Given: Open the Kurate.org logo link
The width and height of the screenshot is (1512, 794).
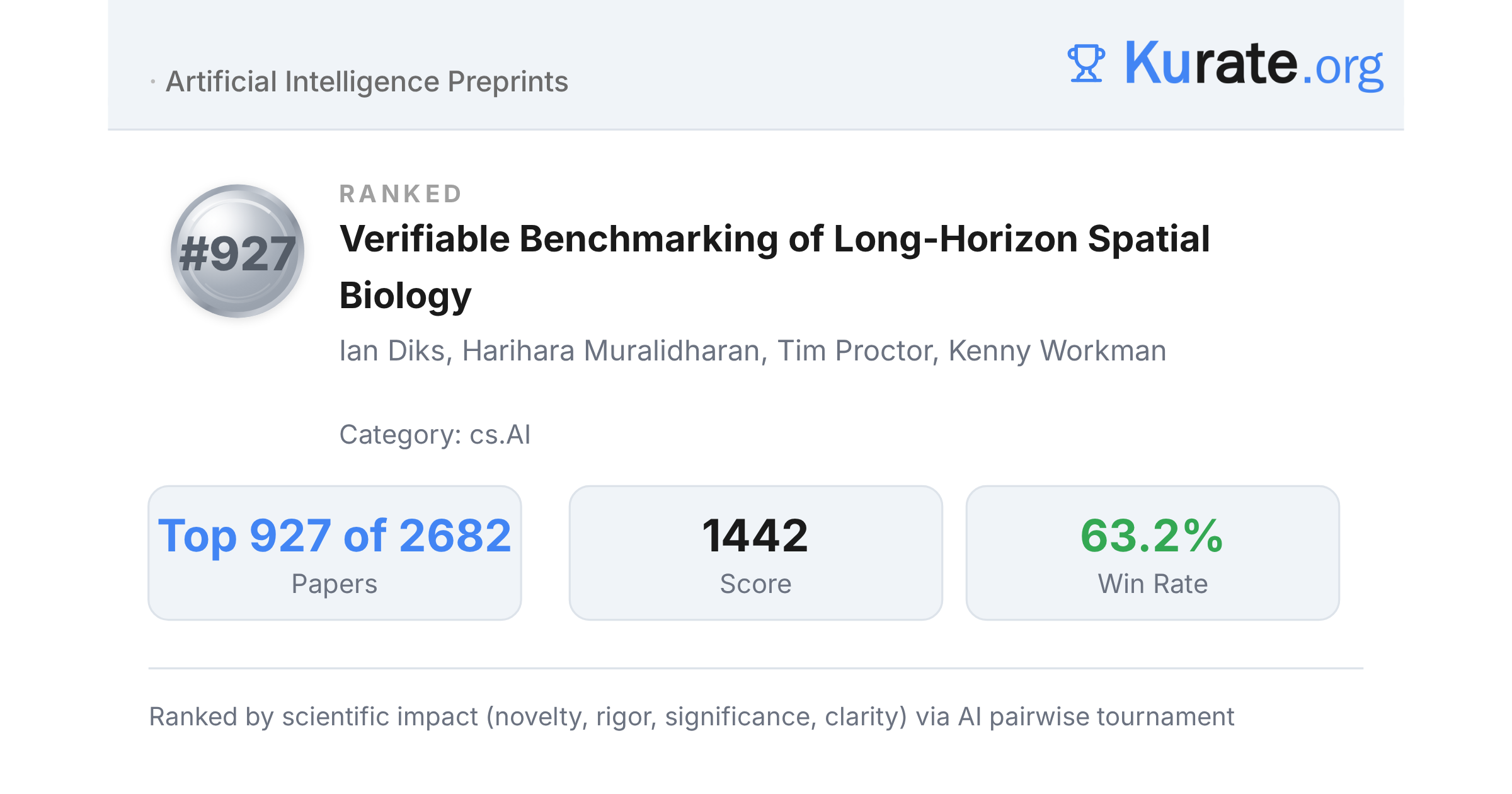Looking at the screenshot, I should click(1225, 63).
